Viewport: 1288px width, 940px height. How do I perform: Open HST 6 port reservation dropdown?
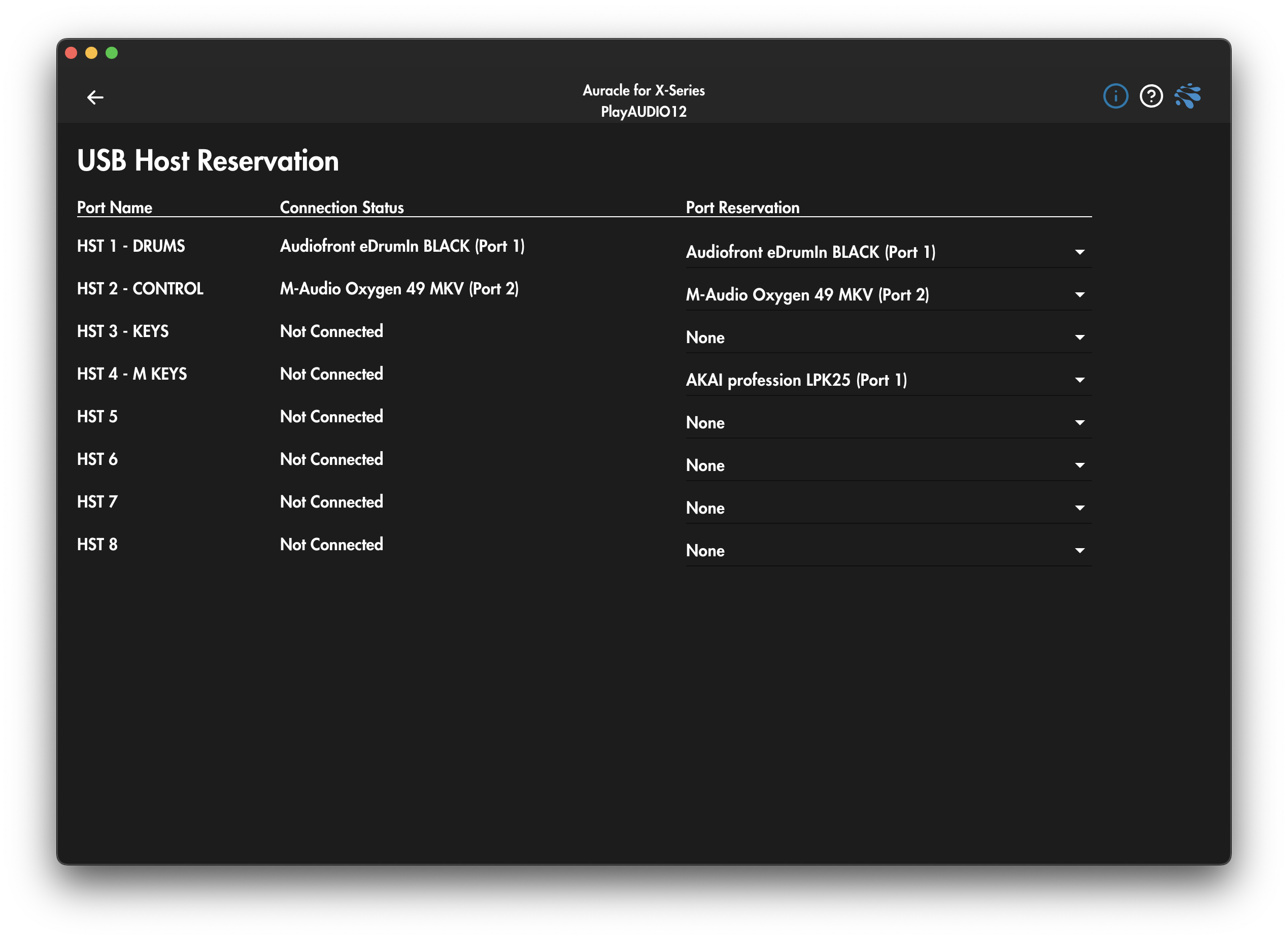click(889, 465)
